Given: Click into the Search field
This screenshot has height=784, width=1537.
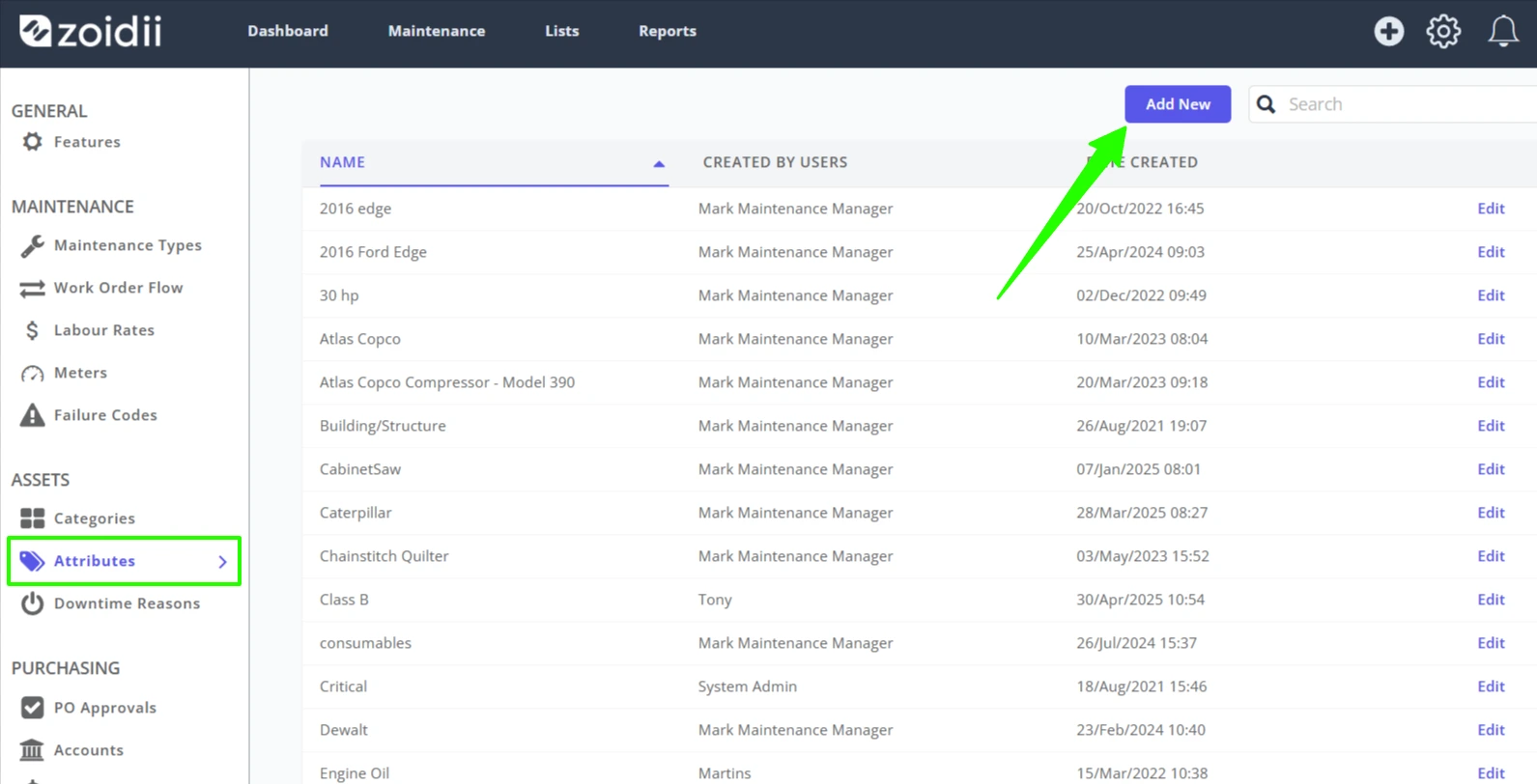Looking at the screenshot, I should pos(1401,104).
